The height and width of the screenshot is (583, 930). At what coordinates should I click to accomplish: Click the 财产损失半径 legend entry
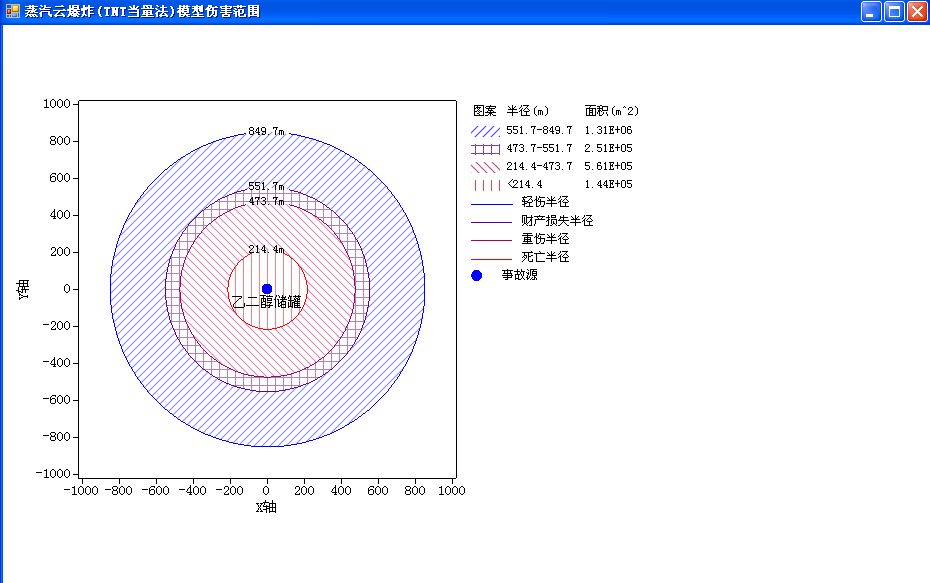tap(557, 221)
